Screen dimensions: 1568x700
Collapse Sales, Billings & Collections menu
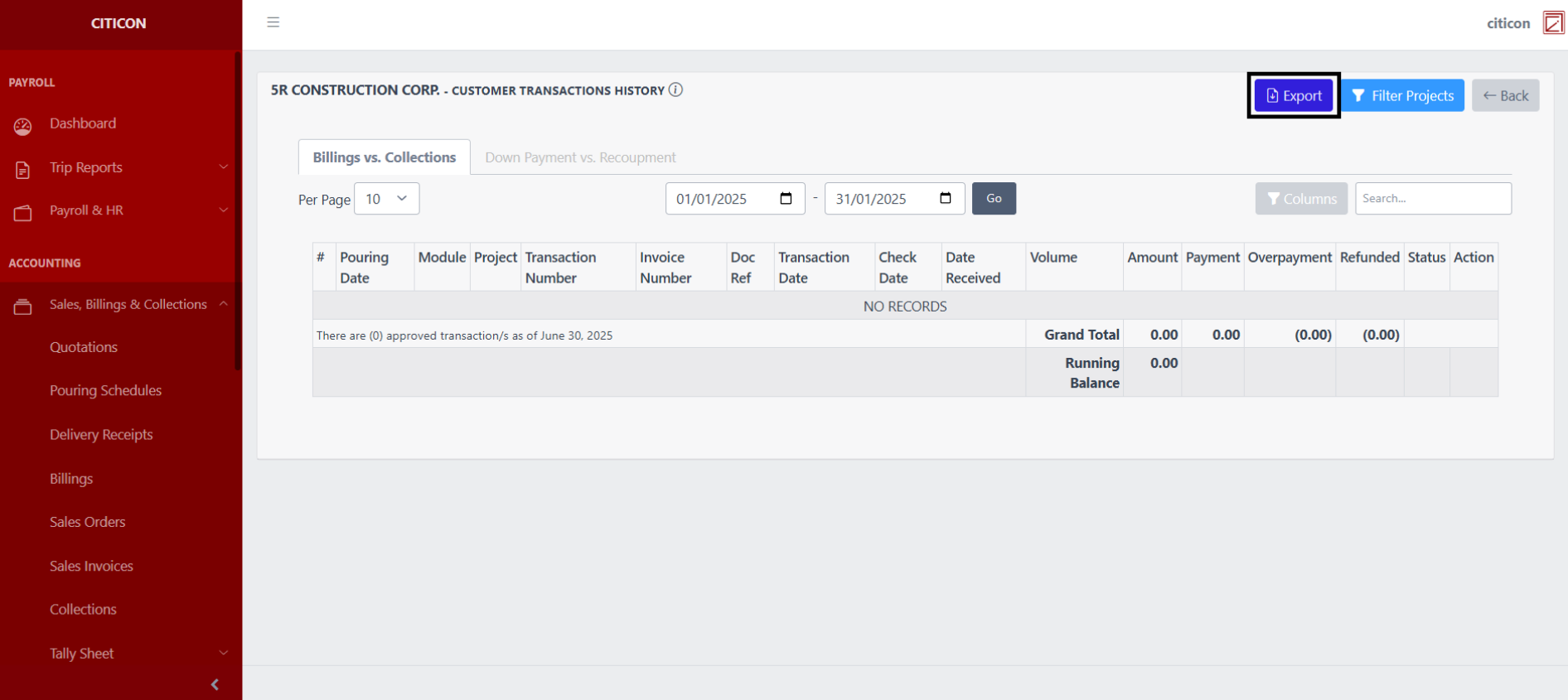(x=223, y=304)
